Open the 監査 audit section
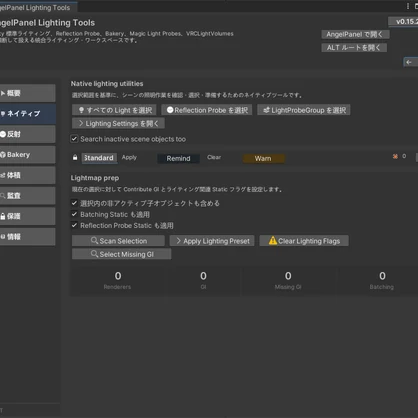Image resolution: width=418 pixels, height=418 pixels. coord(28,196)
